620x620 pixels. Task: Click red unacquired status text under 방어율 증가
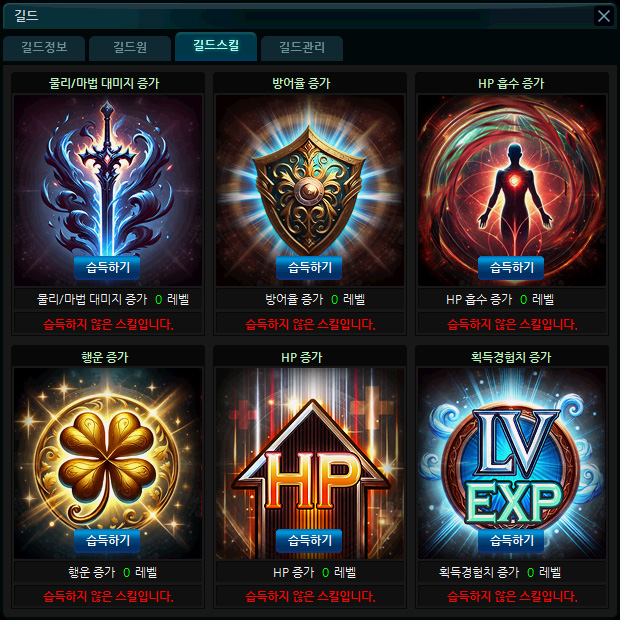click(310, 324)
